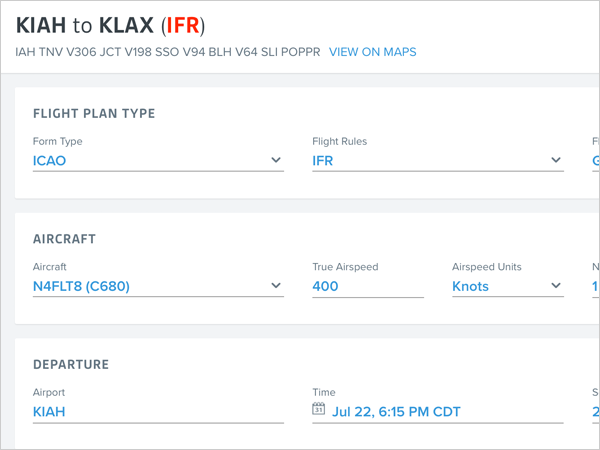Open the Aircraft selector chevron
Viewport: 600px width, 450px height.
coord(276,286)
